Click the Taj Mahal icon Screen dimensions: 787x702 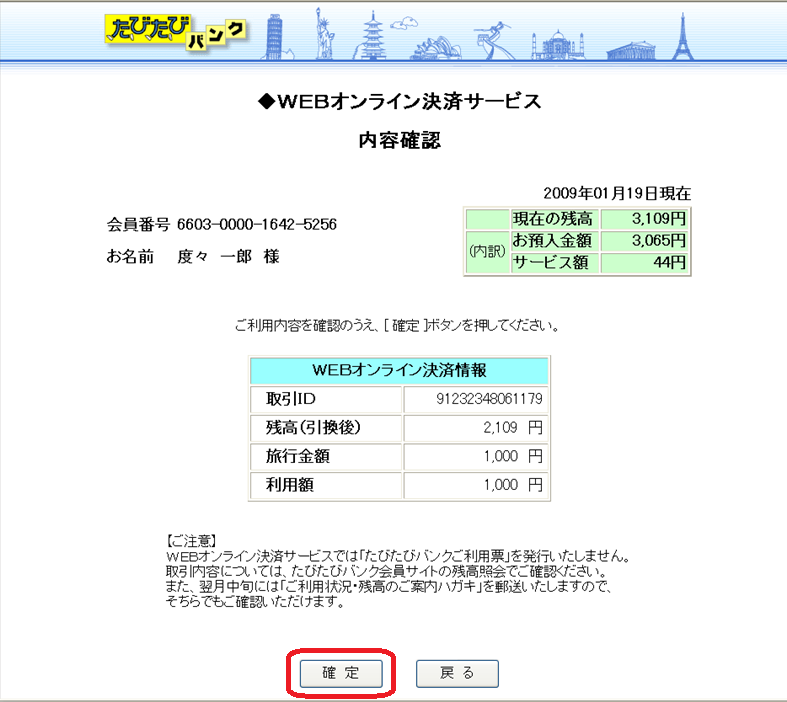pos(561,43)
